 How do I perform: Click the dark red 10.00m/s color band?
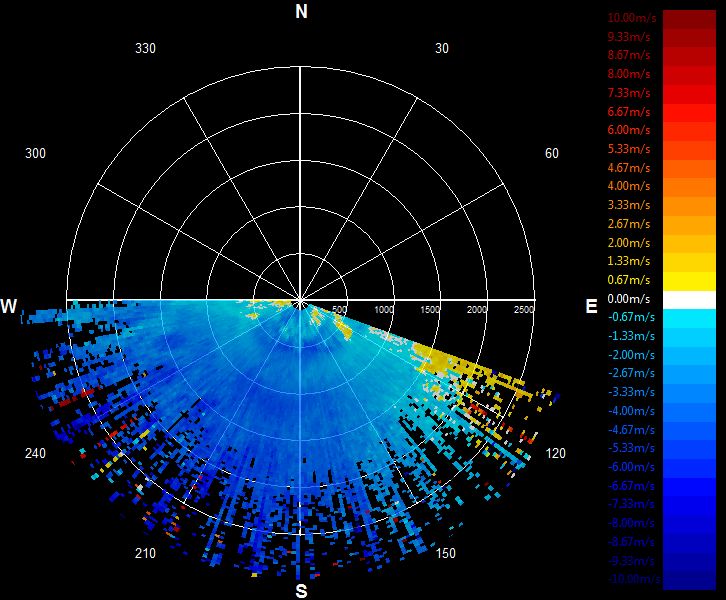pyautogui.click(x=689, y=19)
